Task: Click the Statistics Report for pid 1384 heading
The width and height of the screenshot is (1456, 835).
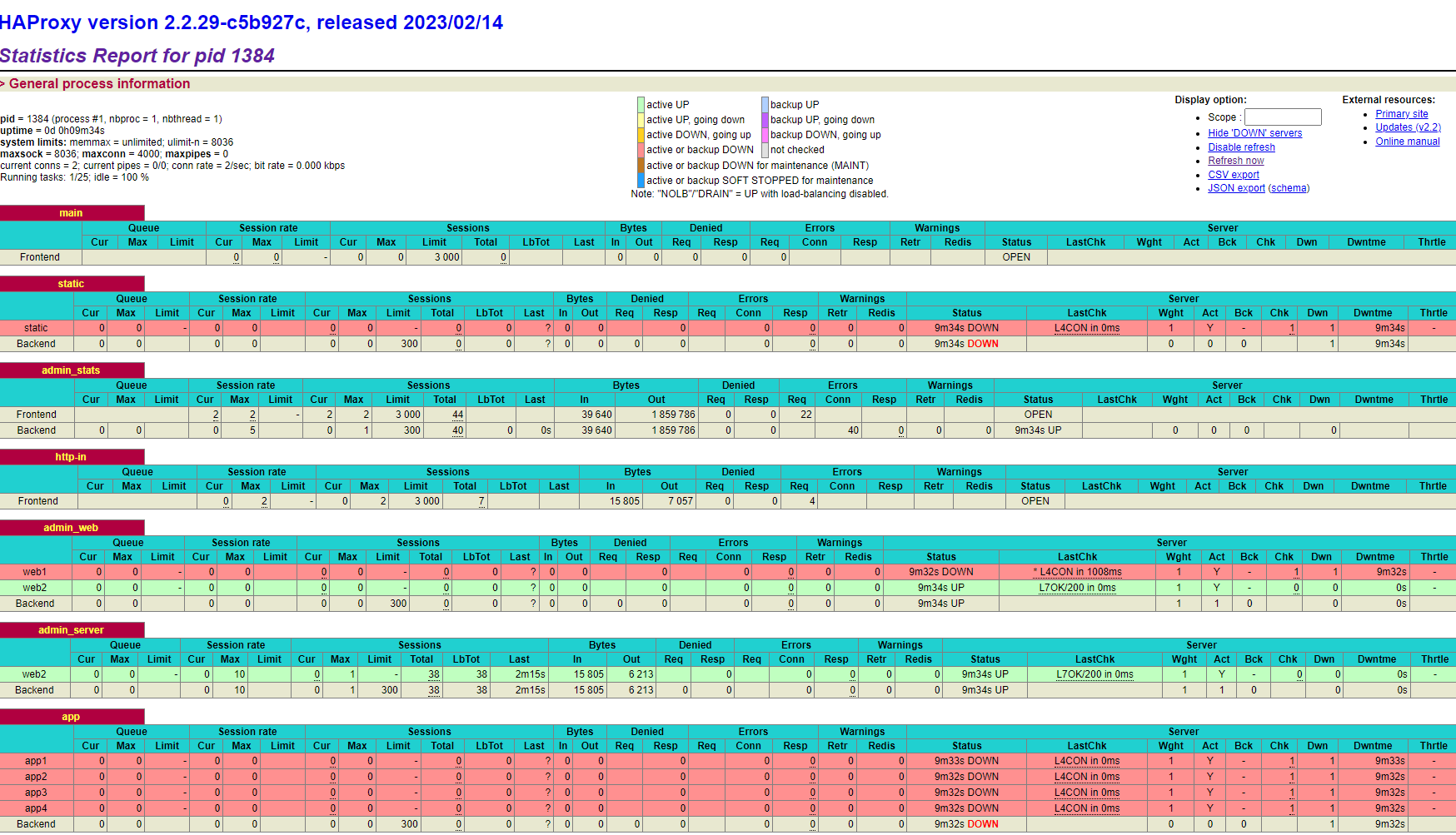Action: tap(137, 56)
